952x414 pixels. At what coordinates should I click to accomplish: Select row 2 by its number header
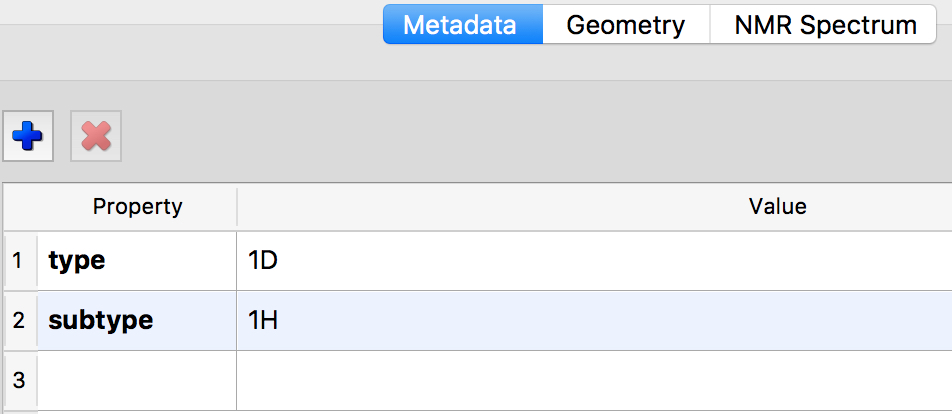click(18, 321)
